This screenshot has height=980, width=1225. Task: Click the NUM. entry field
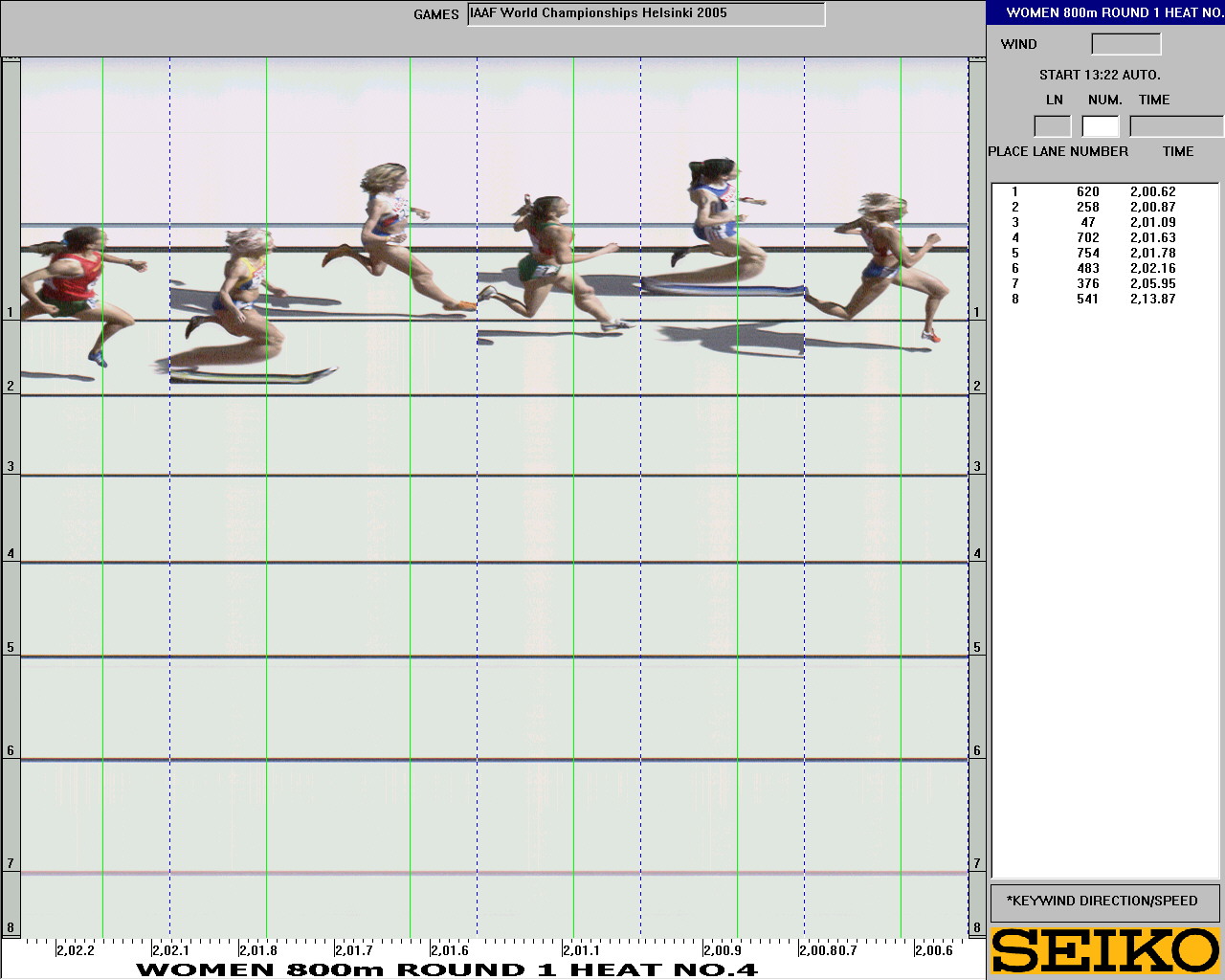[1101, 126]
